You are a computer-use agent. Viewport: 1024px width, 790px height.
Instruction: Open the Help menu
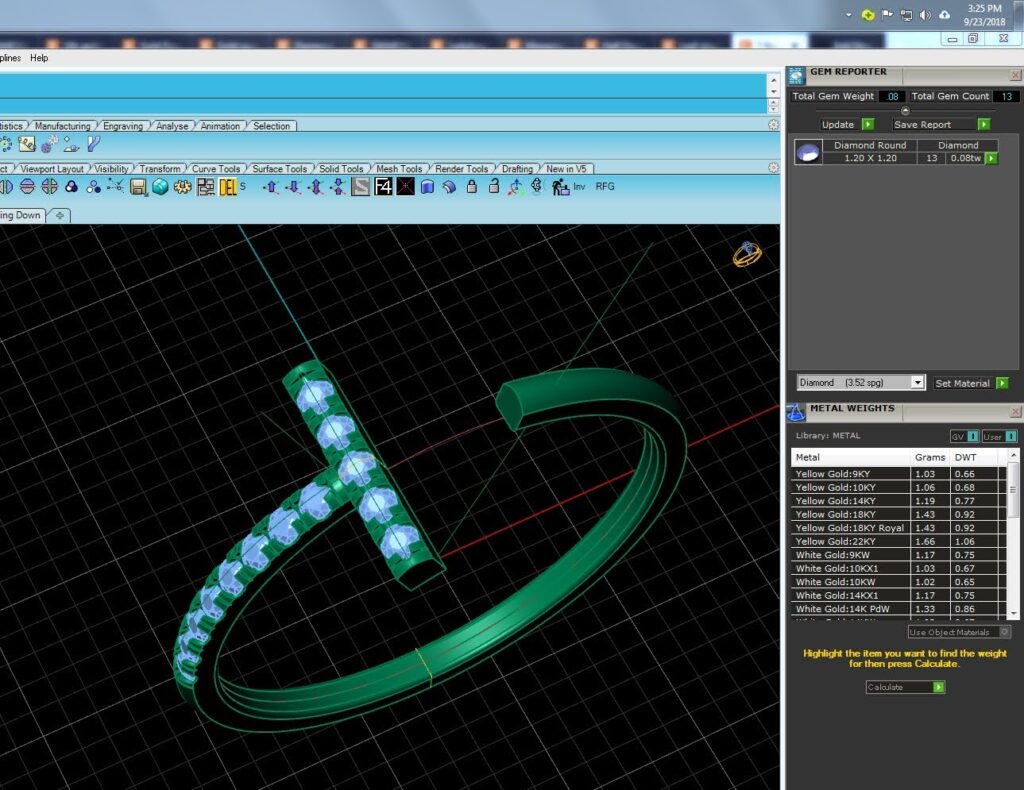point(39,57)
